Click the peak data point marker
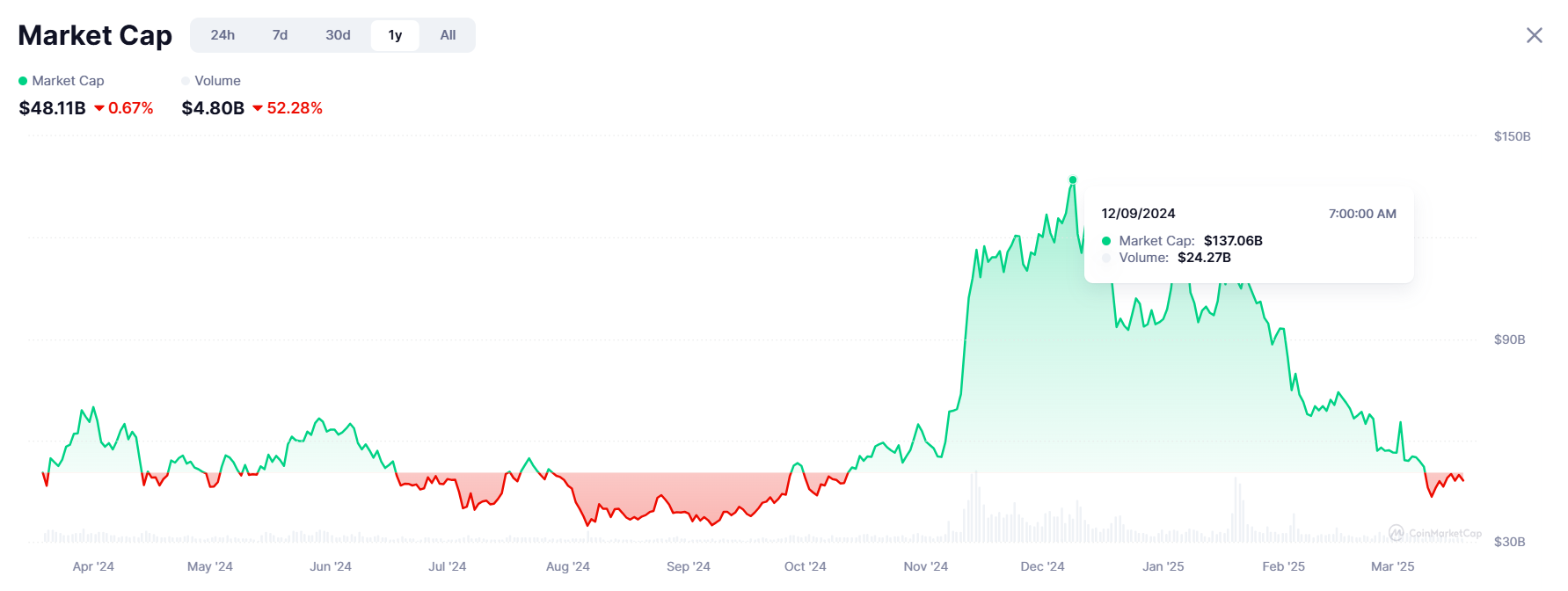This screenshot has width=1568, height=591. (1073, 180)
